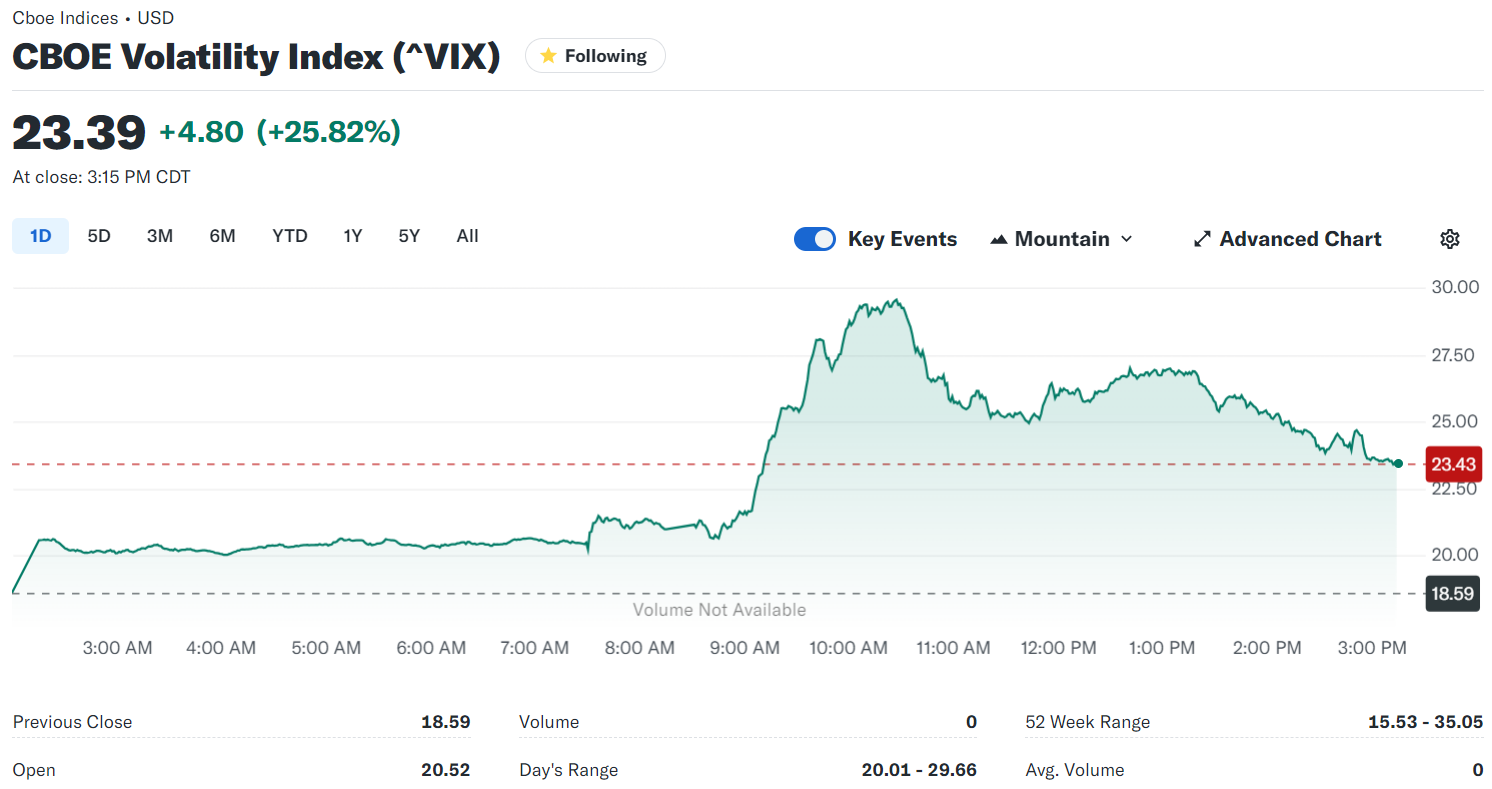Click the 52 Week Range value 15.53 - 35.05
Image resolution: width=1492 pixels, height=789 pixels.
click(1425, 722)
